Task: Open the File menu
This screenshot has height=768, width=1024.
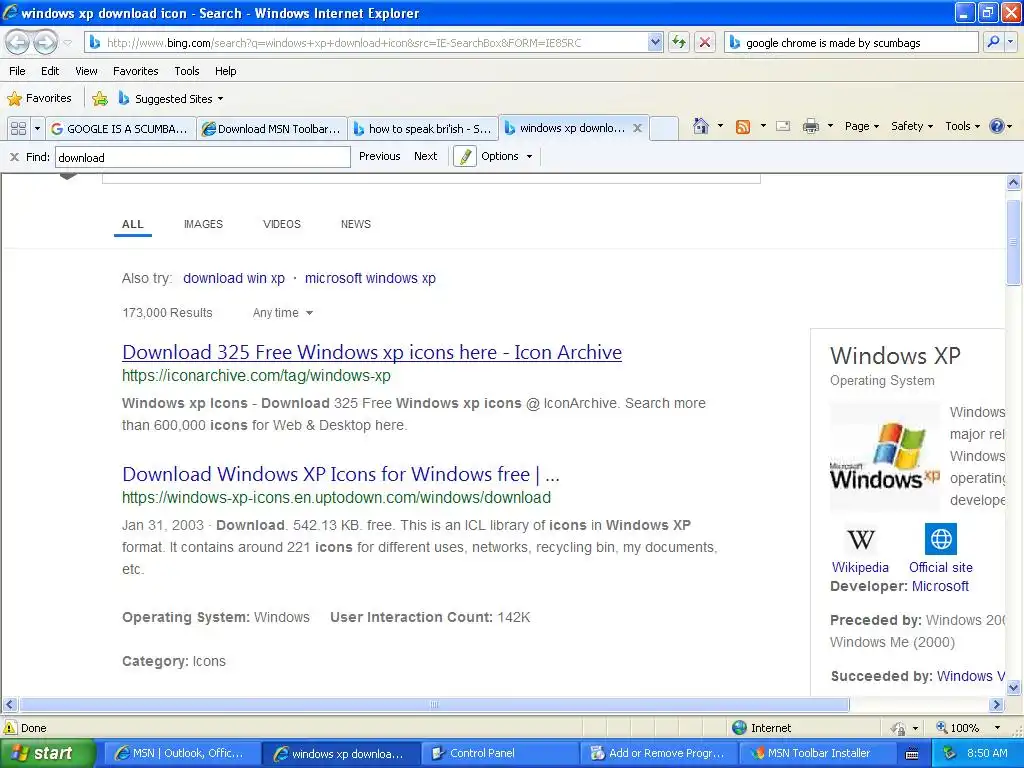Action: point(18,71)
